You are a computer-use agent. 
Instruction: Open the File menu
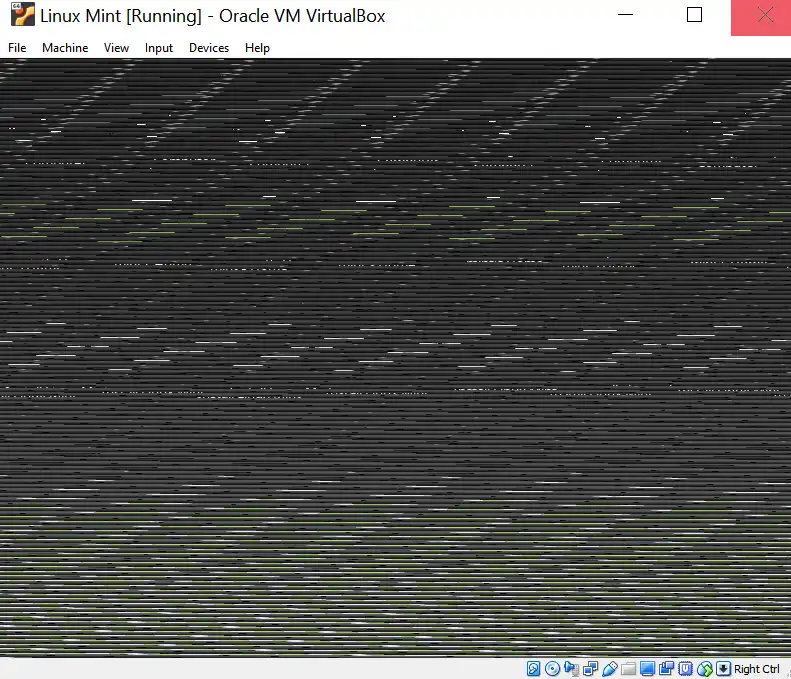[x=17, y=48]
